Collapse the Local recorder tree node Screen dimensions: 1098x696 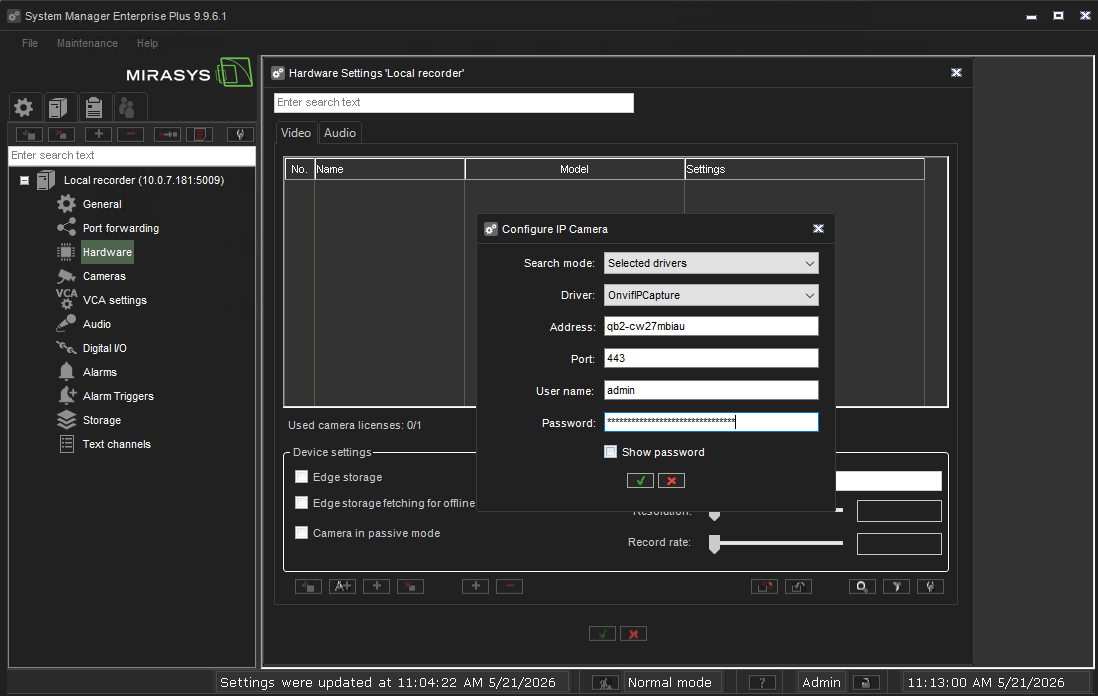[25, 181]
